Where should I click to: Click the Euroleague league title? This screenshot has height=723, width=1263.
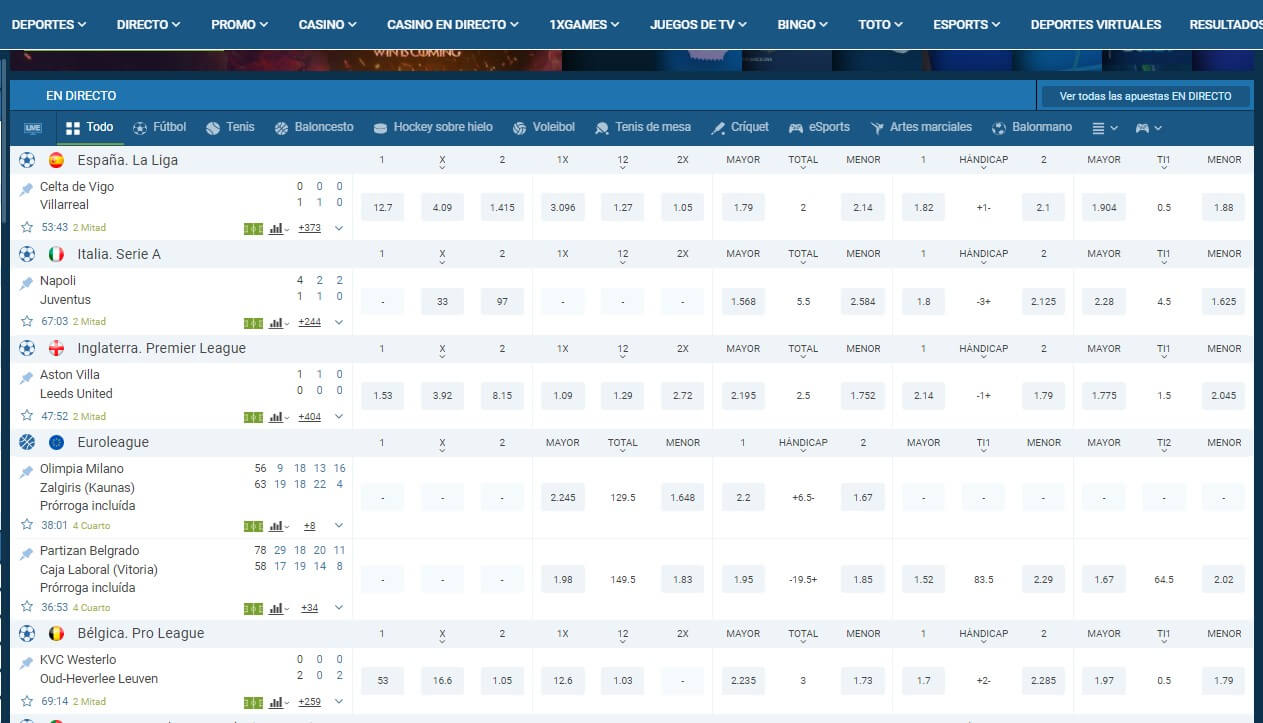113,442
